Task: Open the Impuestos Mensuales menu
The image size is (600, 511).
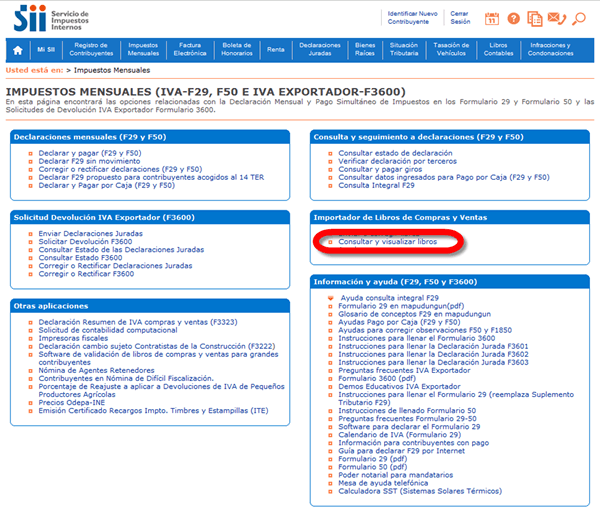Action: pos(143,48)
